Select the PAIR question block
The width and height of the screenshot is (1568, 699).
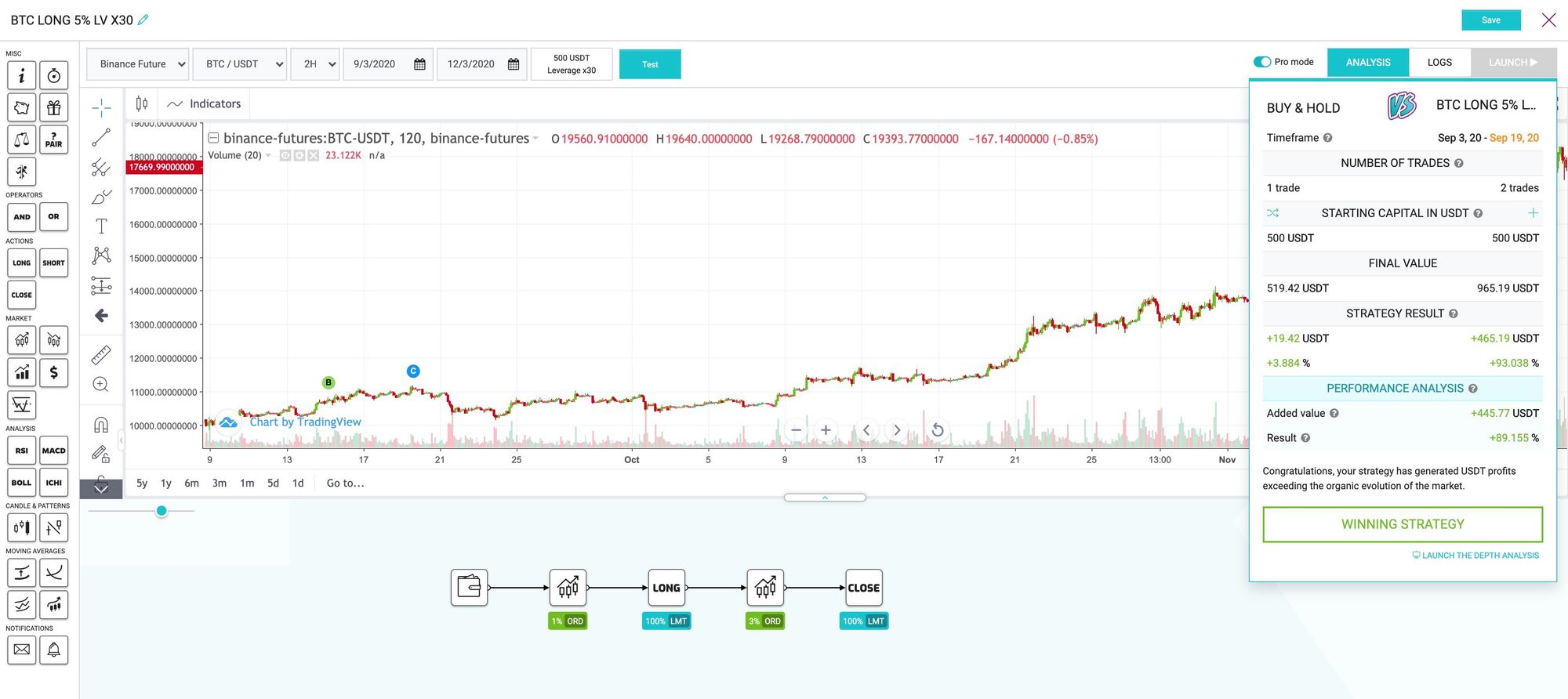tap(54, 139)
